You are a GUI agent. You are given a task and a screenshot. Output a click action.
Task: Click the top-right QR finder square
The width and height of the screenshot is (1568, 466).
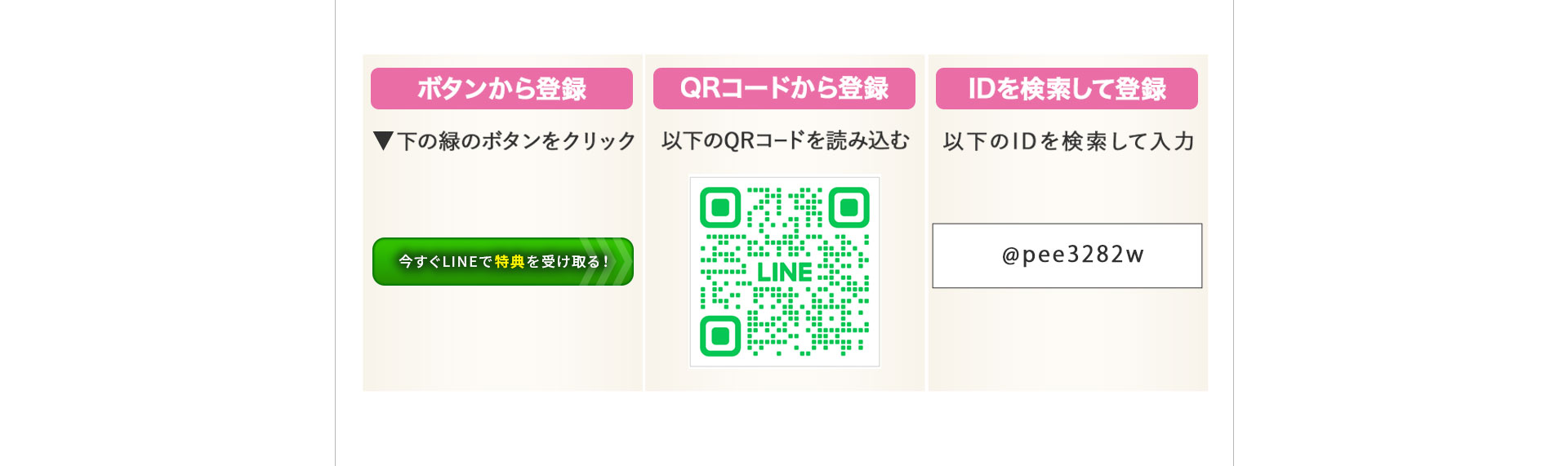[849, 208]
